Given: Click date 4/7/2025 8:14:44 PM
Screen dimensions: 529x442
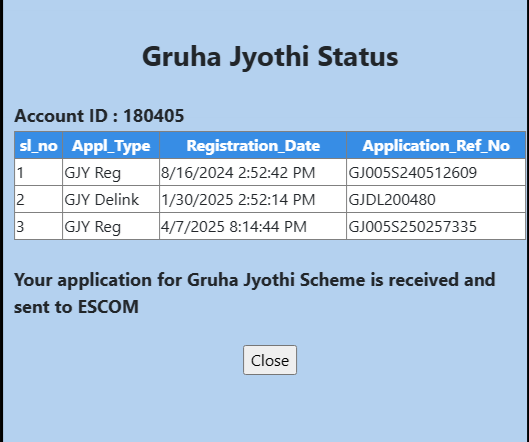Looking at the screenshot, I should tap(234, 227).
